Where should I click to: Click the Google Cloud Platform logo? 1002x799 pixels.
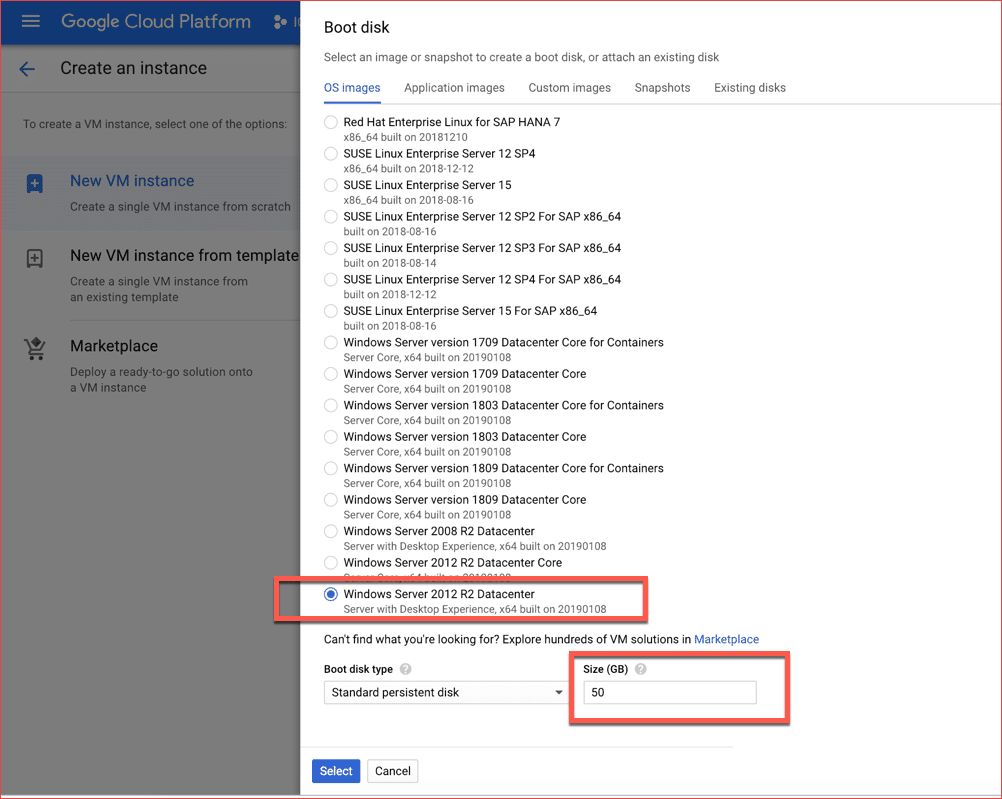[155, 21]
